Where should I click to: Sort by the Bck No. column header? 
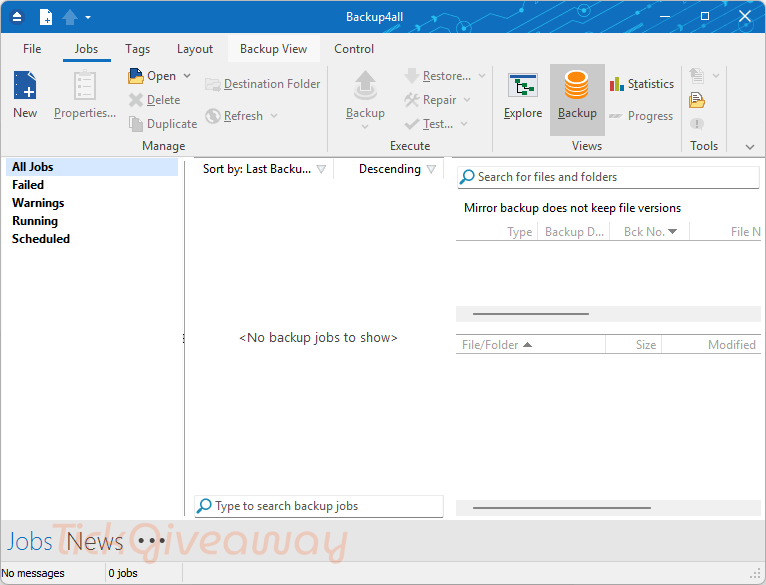(x=650, y=232)
